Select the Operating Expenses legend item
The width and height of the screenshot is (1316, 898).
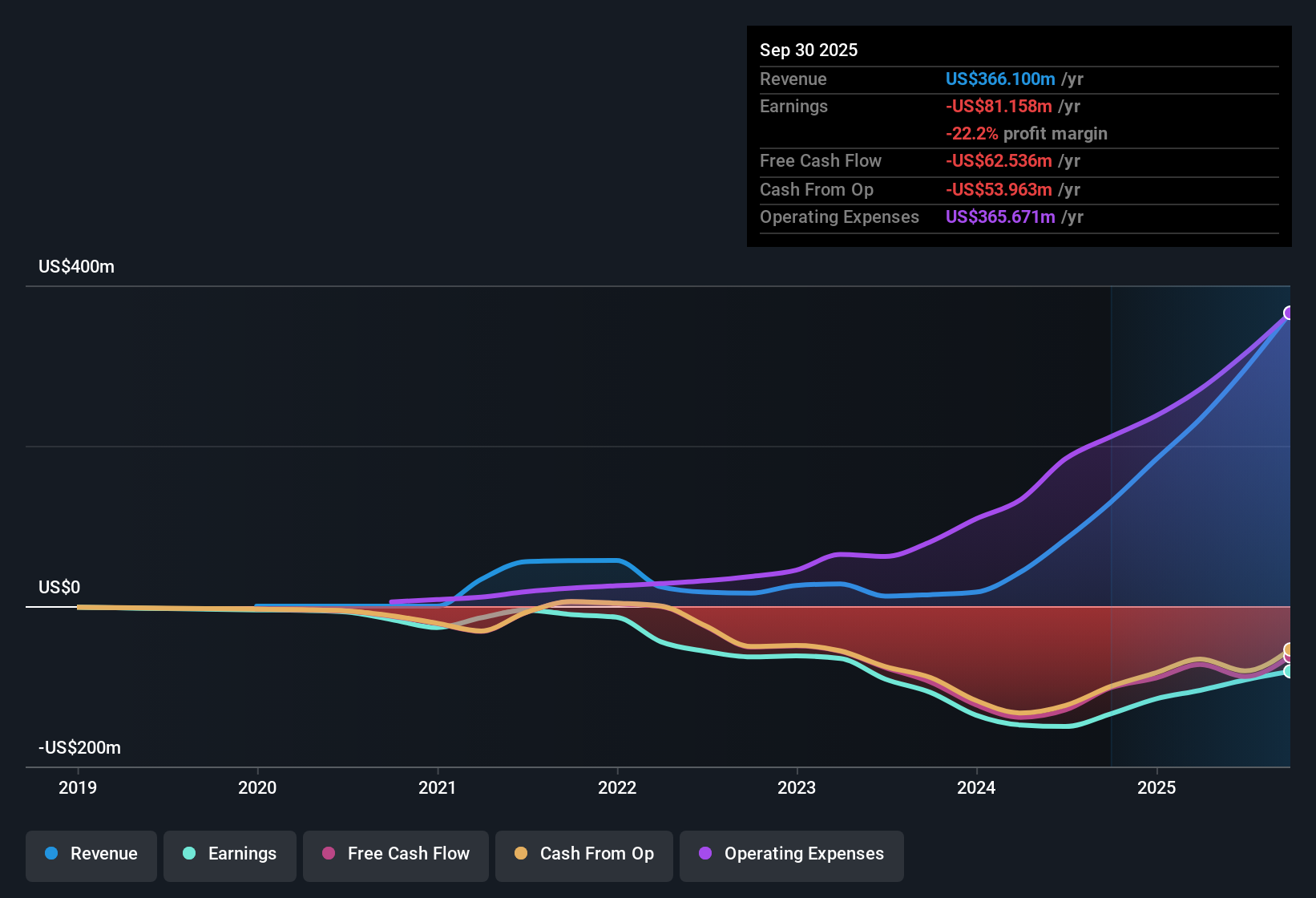click(791, 854)
